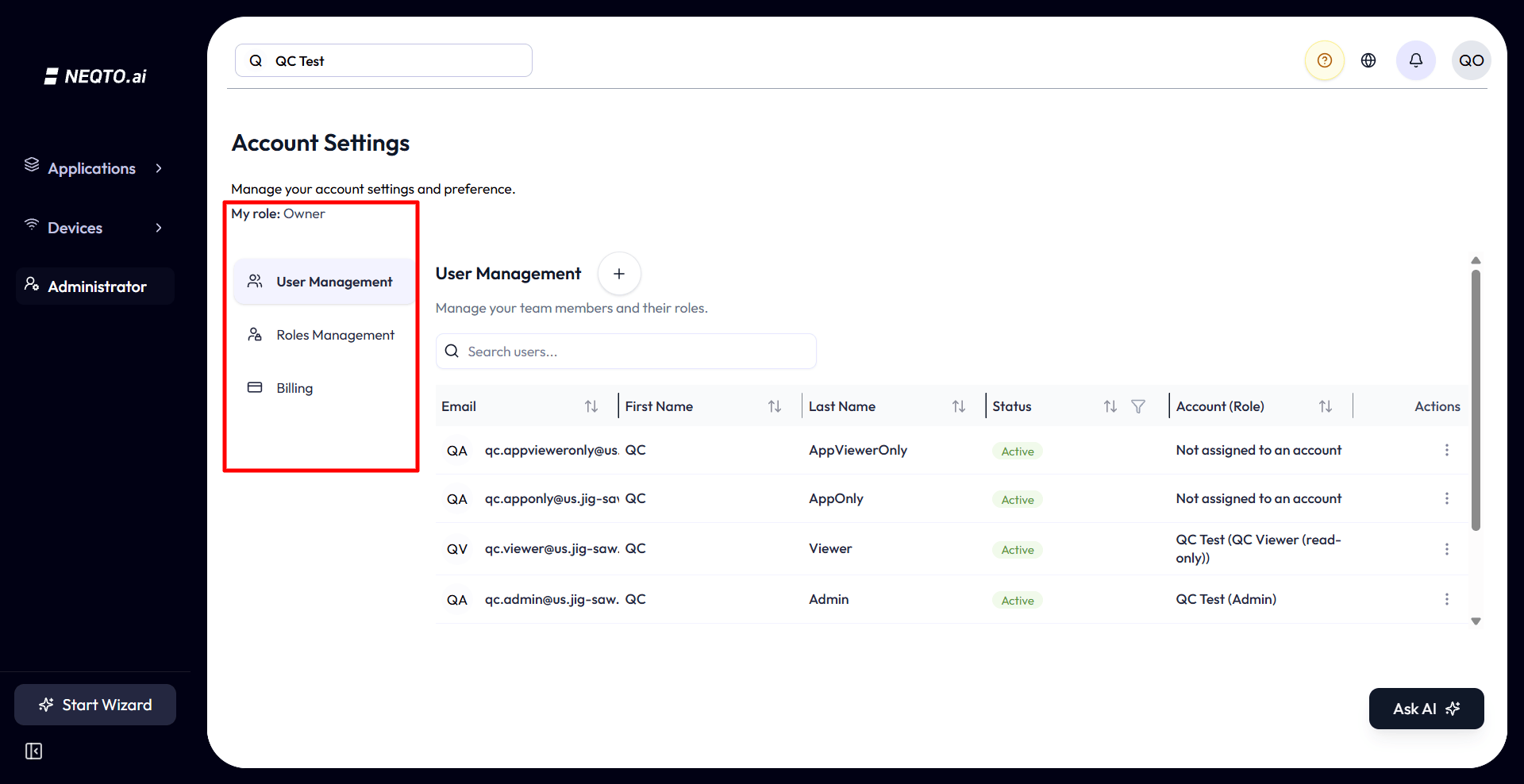Viewport: 1524px width, 784px height.
Task: Click the qc.admin@us.jig-saw email cell
Action: click(552, 599)
